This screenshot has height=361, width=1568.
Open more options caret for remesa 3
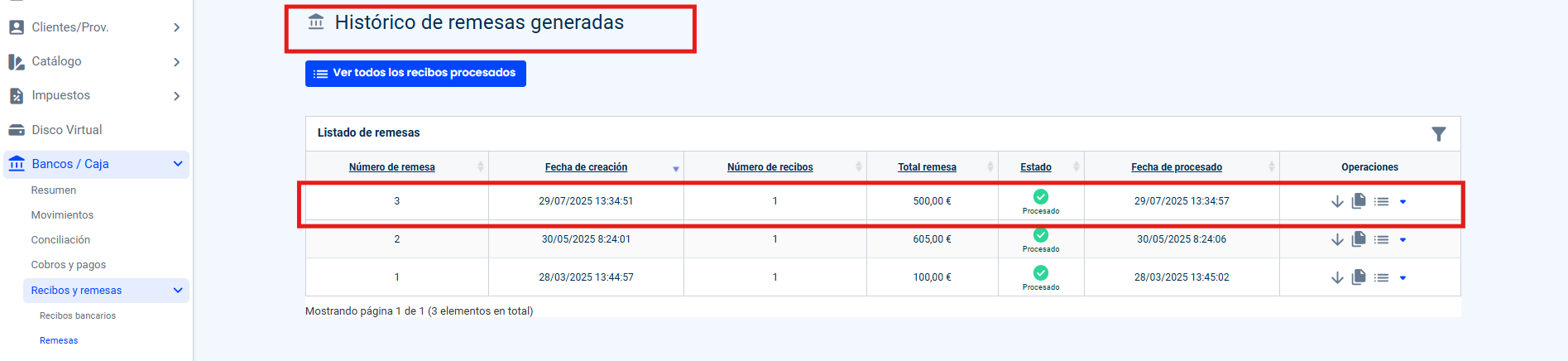pyautogui.click(x=1403, y=202)
